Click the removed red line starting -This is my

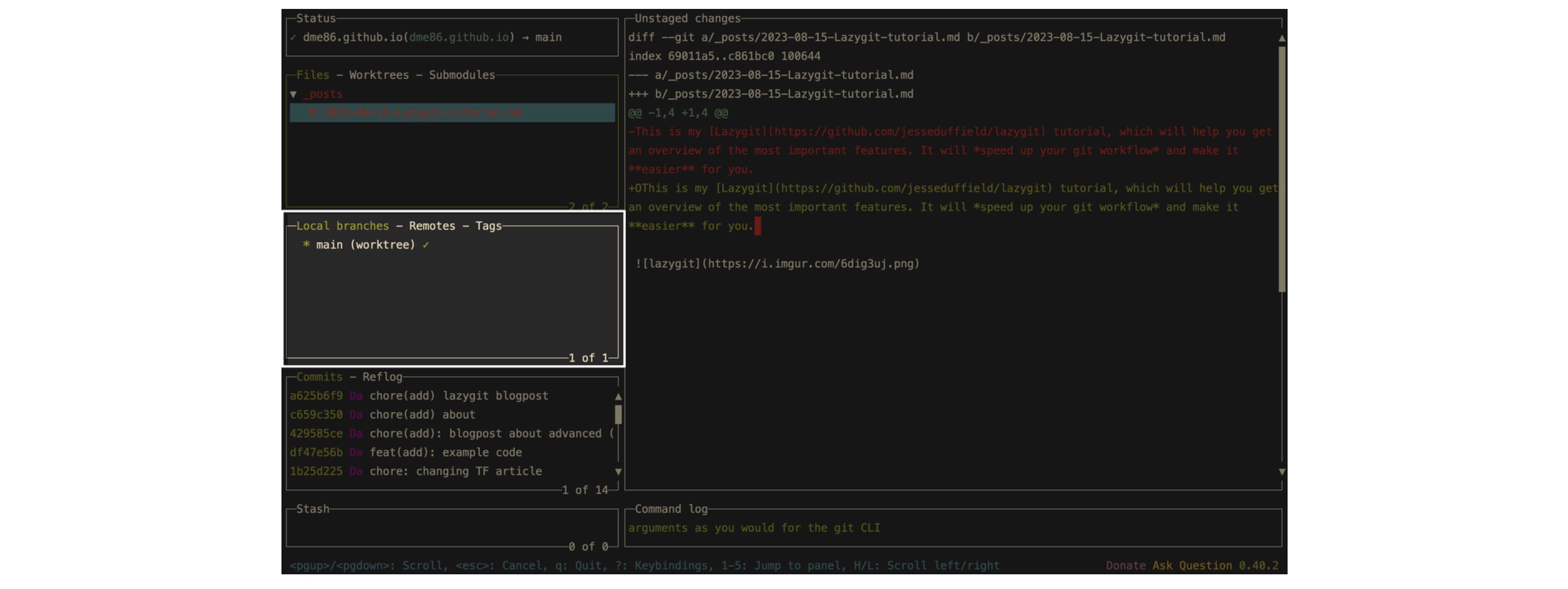click(949, 151)
